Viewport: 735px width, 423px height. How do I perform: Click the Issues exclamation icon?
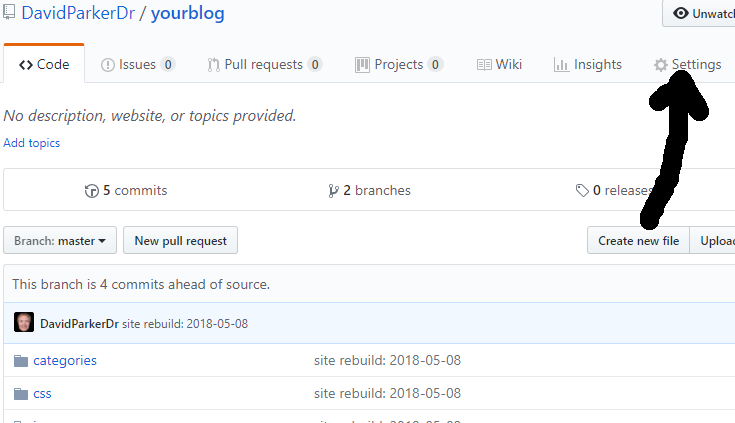pyautogui.click(x=108, y=65)
